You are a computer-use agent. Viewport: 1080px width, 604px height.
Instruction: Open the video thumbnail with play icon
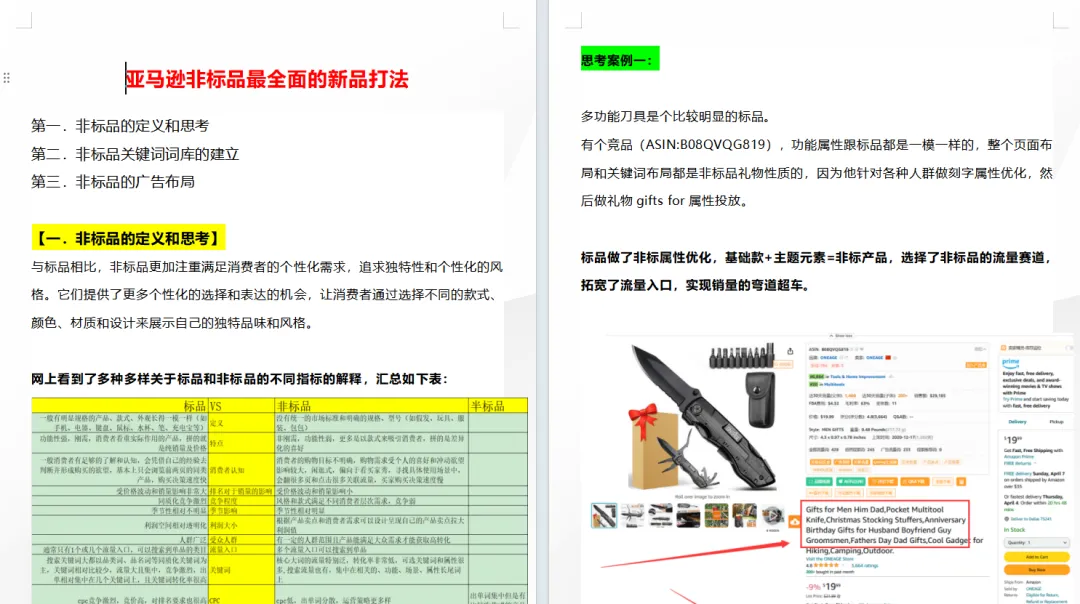(x=773, y=515)
